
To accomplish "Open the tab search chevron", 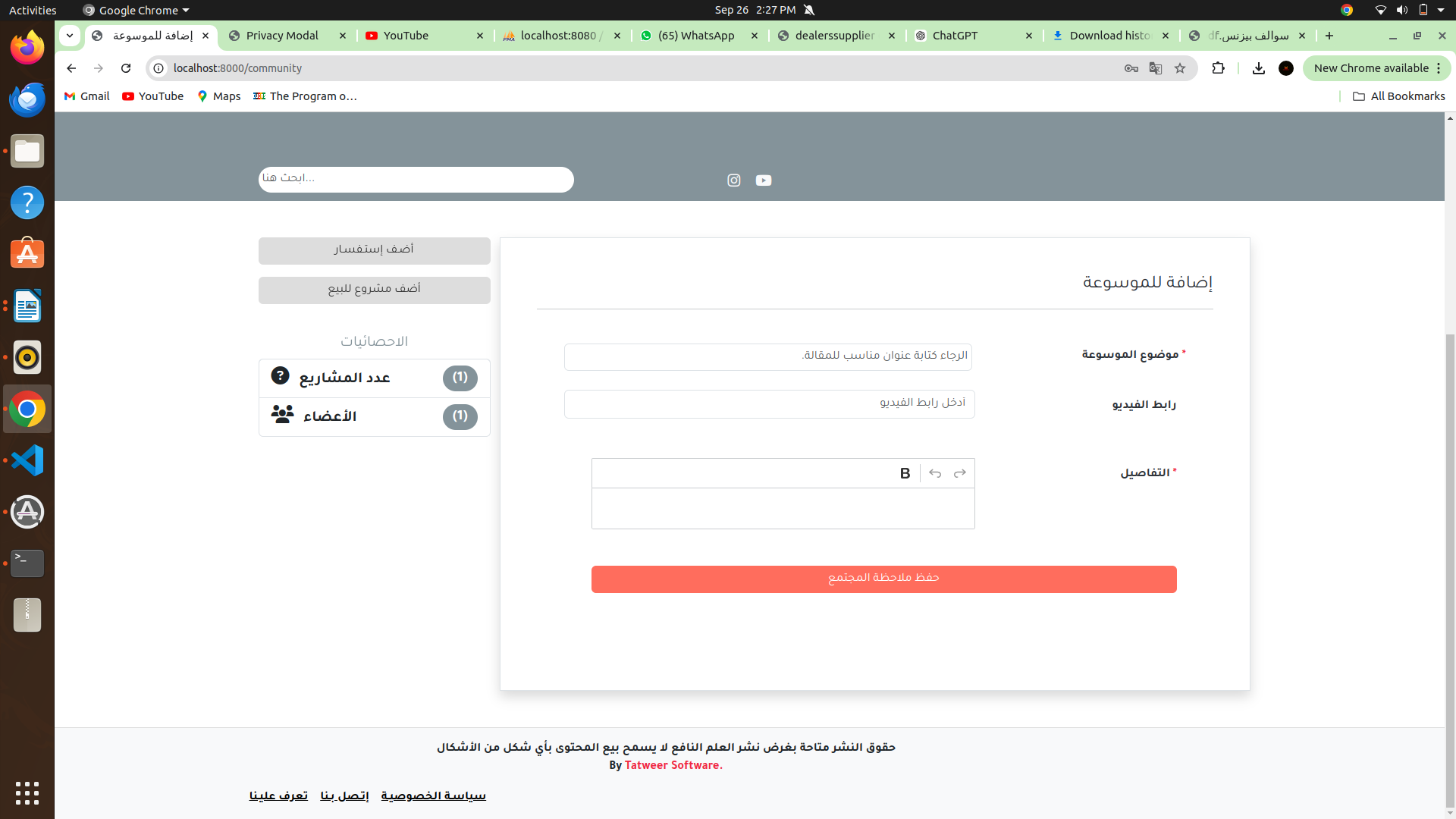I will [x=69, y=36].
